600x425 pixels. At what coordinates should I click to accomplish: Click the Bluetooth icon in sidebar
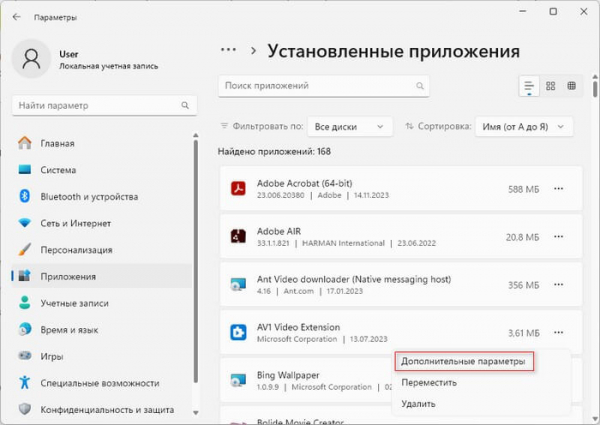pyautogui.click(x=25, y=196)
